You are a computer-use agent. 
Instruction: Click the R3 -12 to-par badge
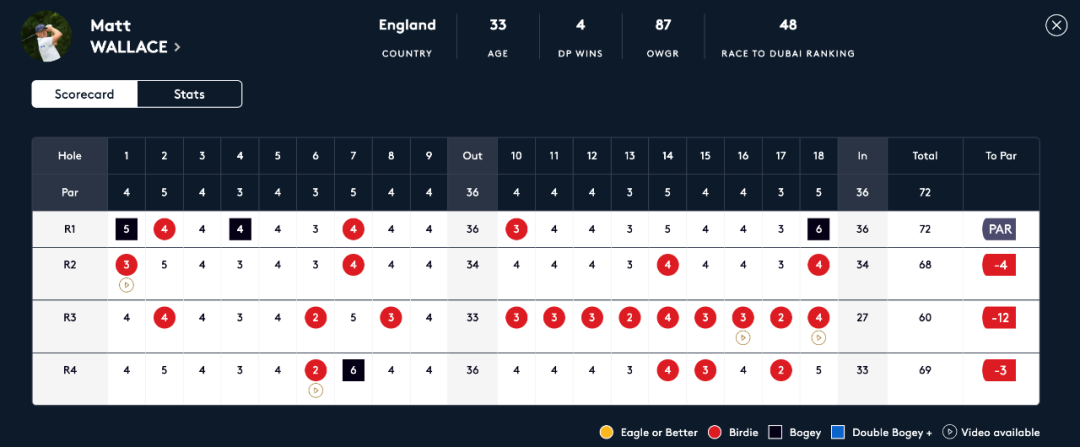(x=999, y=318)
